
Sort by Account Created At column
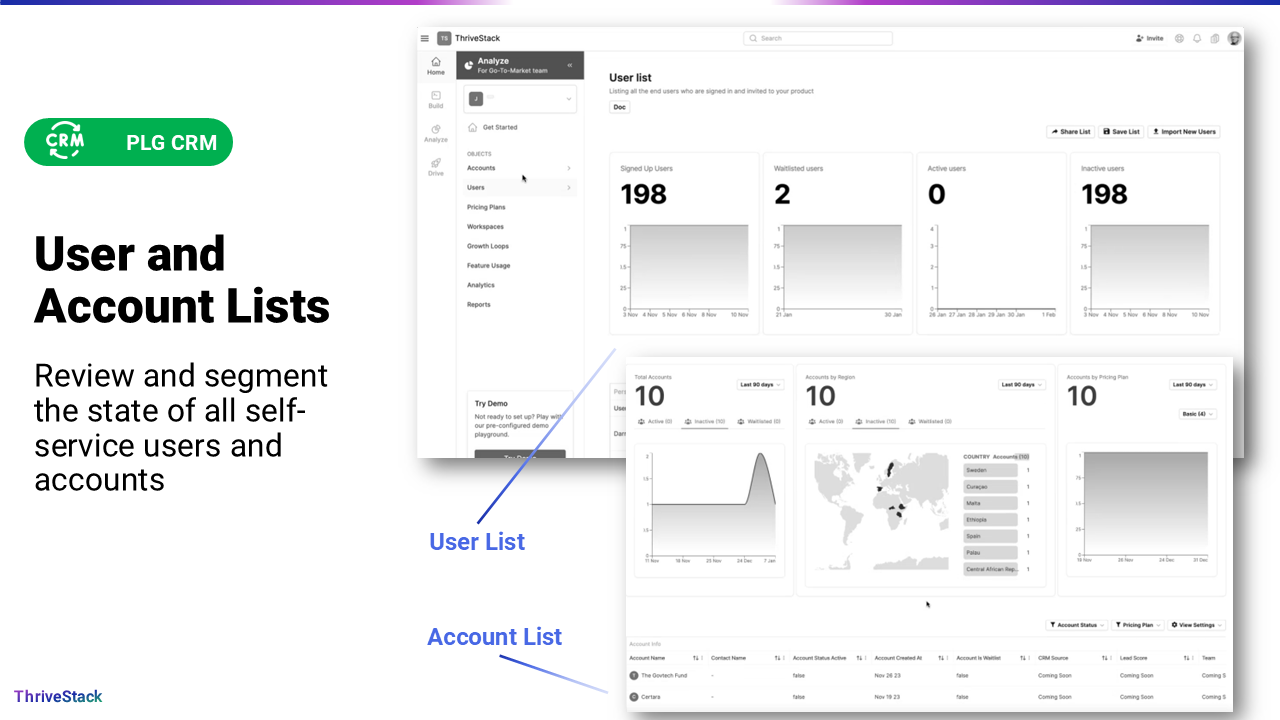[x=941, y=658]
